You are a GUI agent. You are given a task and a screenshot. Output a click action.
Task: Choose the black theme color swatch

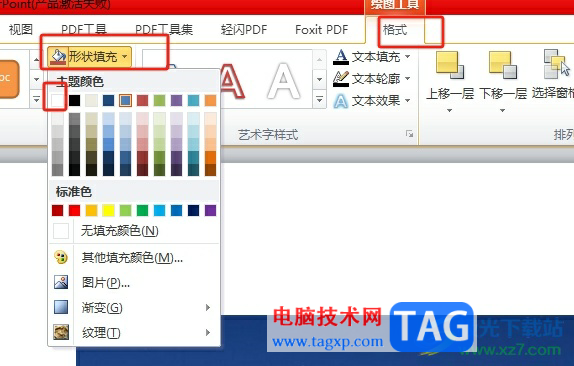tap(74, 100)
